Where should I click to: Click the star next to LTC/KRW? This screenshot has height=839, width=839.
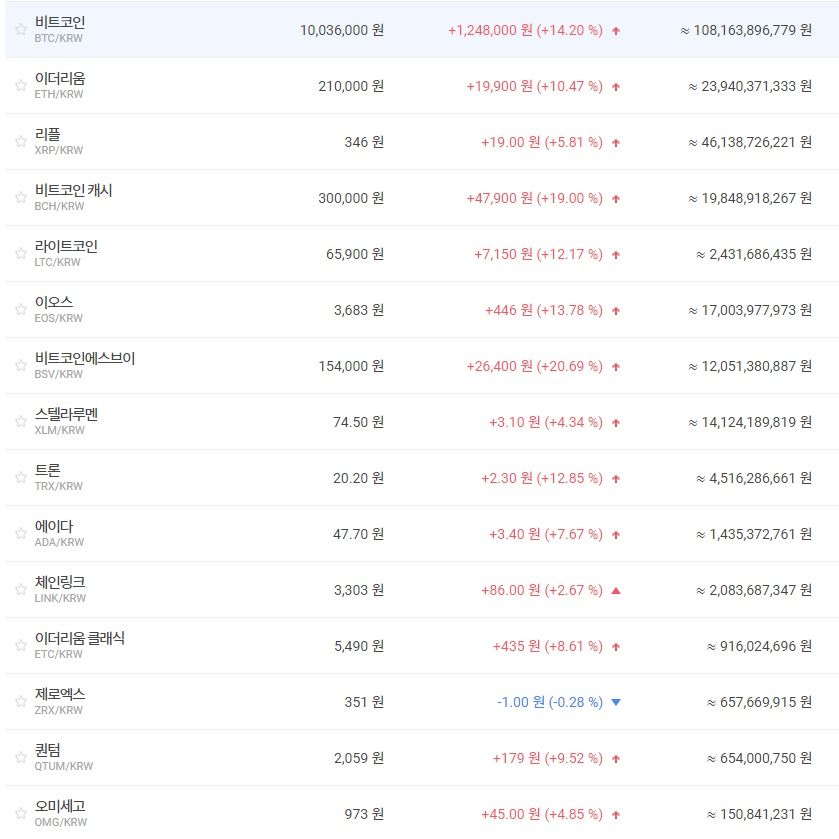(x=20, y=254)
